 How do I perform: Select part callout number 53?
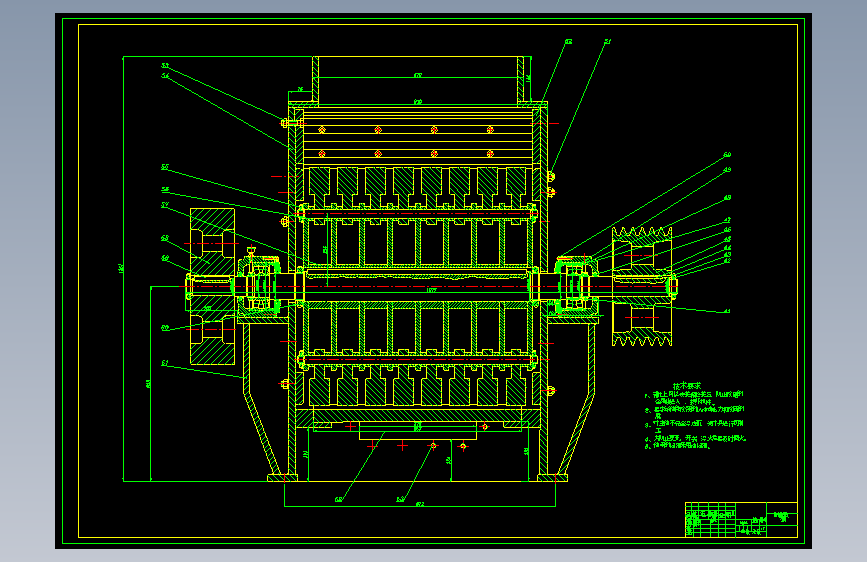tap(165, 66)
